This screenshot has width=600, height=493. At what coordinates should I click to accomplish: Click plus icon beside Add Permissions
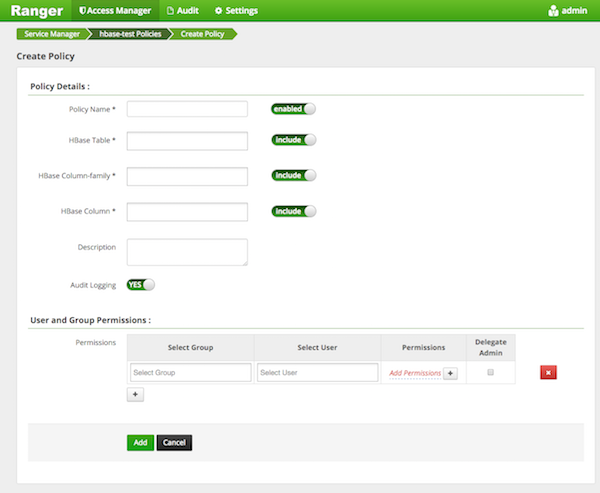coord(450,373)
